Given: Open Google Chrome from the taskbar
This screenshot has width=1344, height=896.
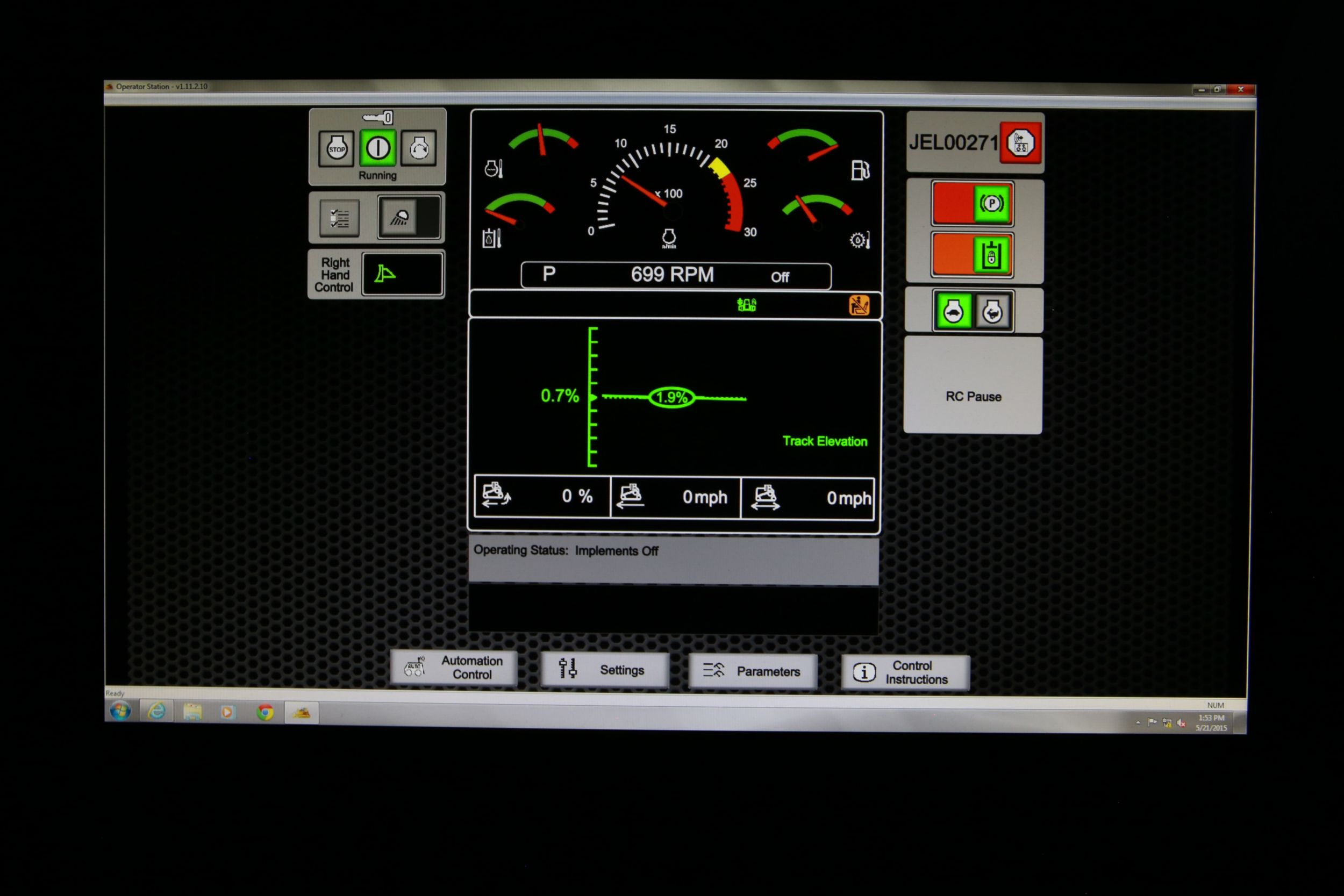Looking at the screenshot, I should pyautogui.click(x=264, y=712).
